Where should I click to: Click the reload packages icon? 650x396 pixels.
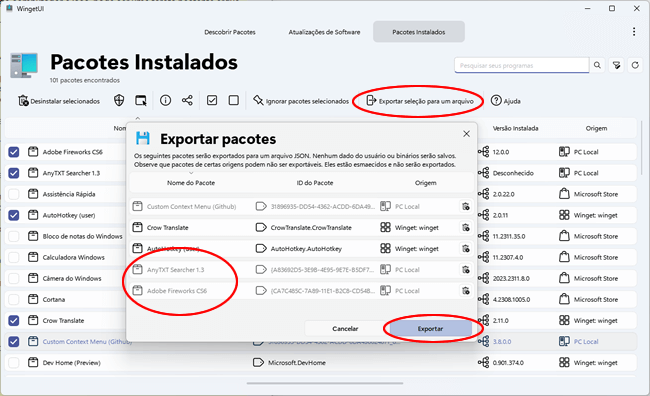coord(635,65)
